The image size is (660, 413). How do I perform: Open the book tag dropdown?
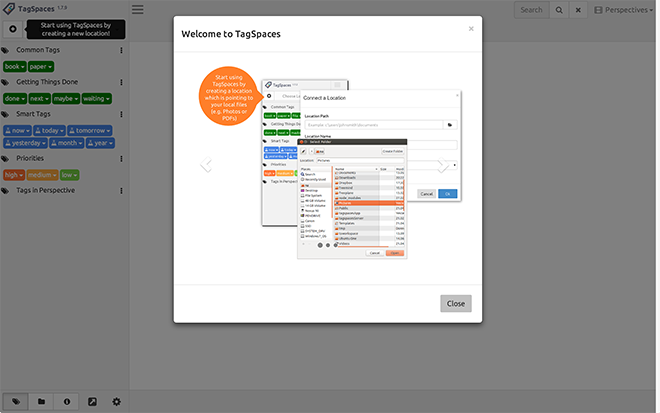[15, 67]
